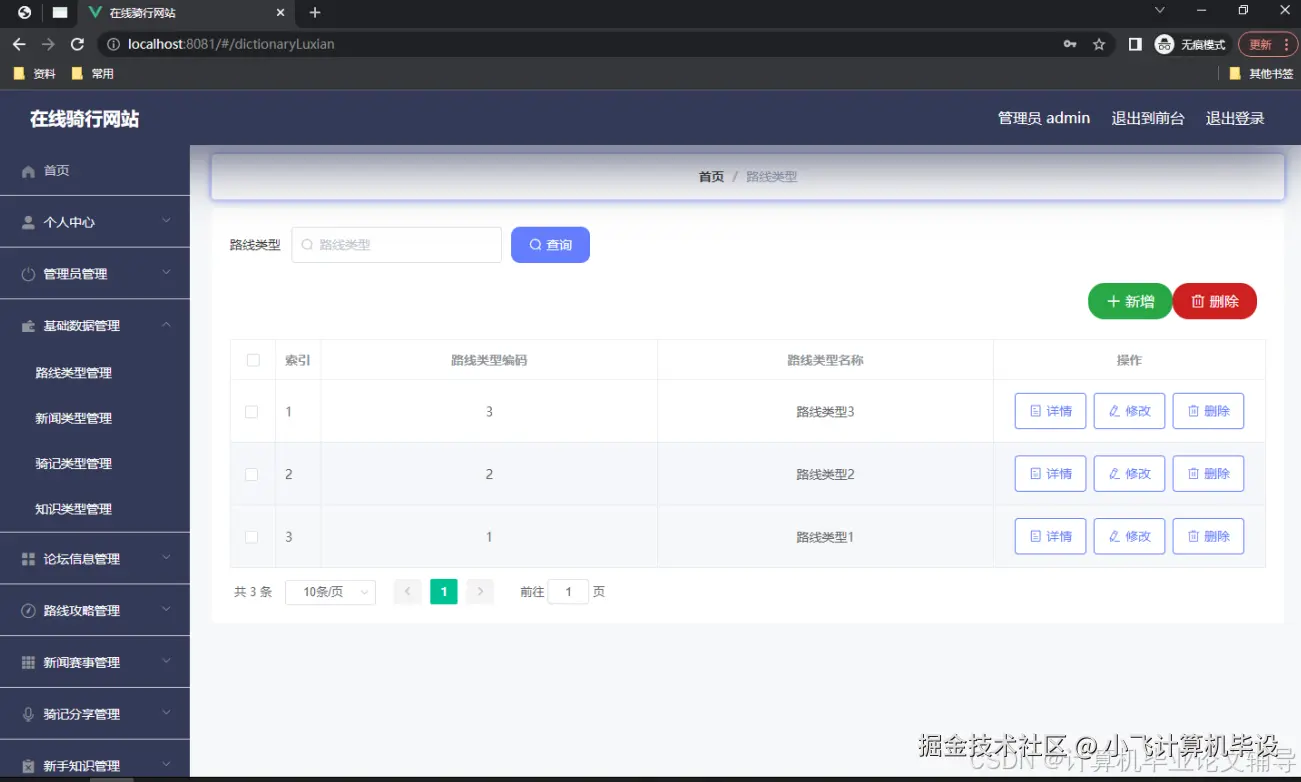This screenshot has height=782, width=1301.
Task: Click 退出登录 in the header
Action: [1235, 118]
